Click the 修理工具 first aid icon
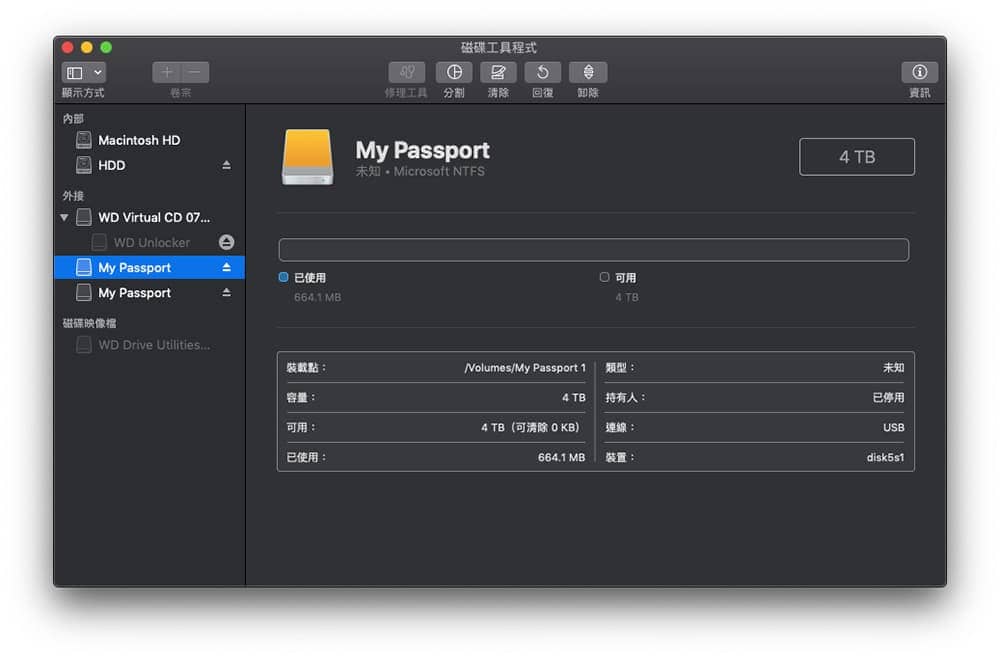Image resolution: width=1000 pixels, height=658 pixels. click(406, 72)
